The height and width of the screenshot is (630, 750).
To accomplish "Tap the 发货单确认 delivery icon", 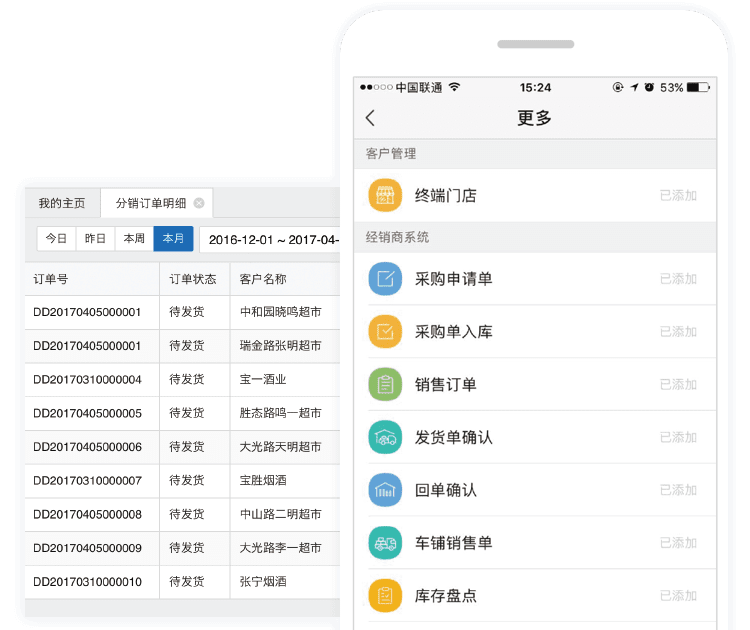I will pyautogui.click(x=385, y=438).
